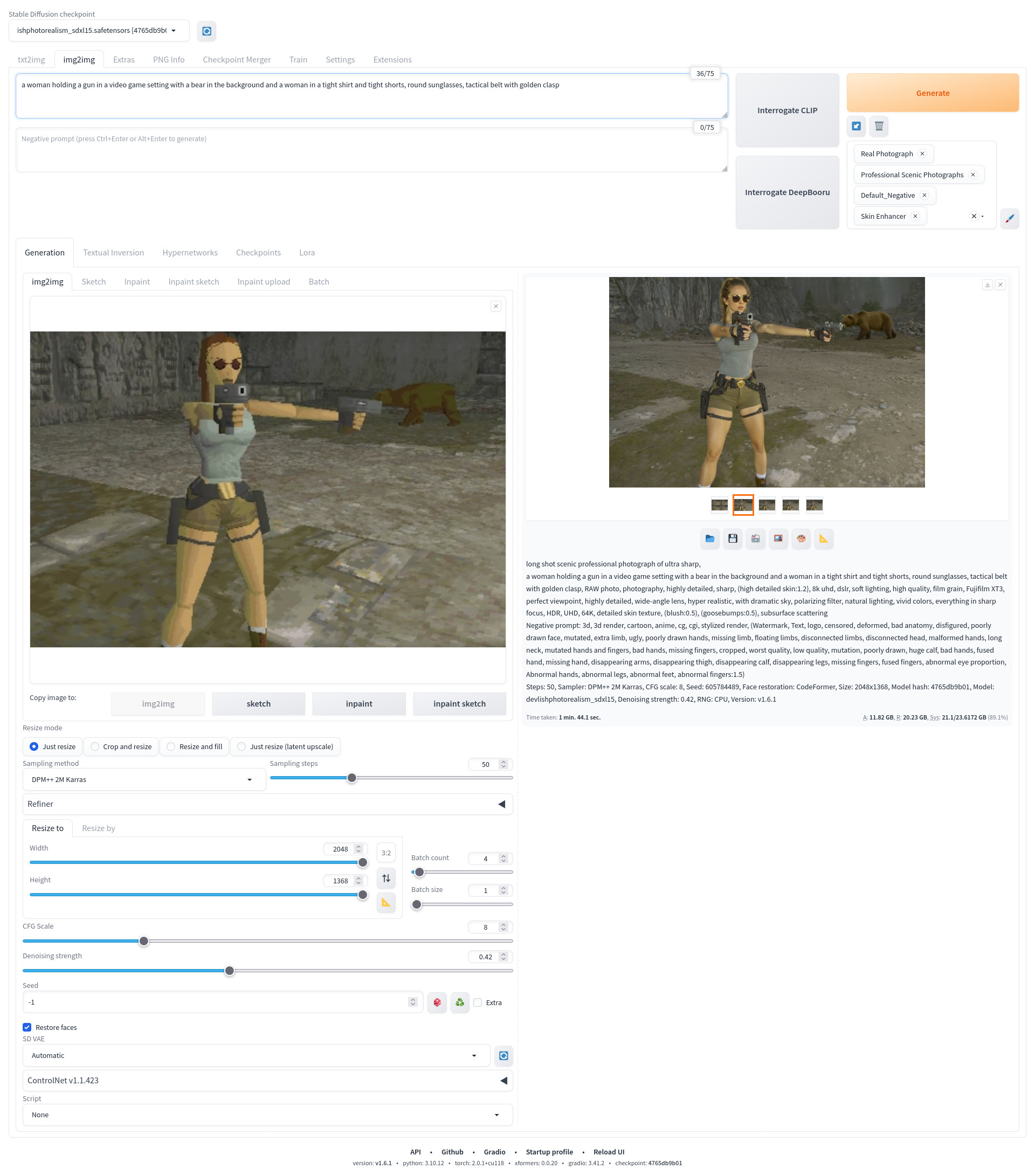
Task: Adjust the Denoising strength slider
Action: pos(267,971)
